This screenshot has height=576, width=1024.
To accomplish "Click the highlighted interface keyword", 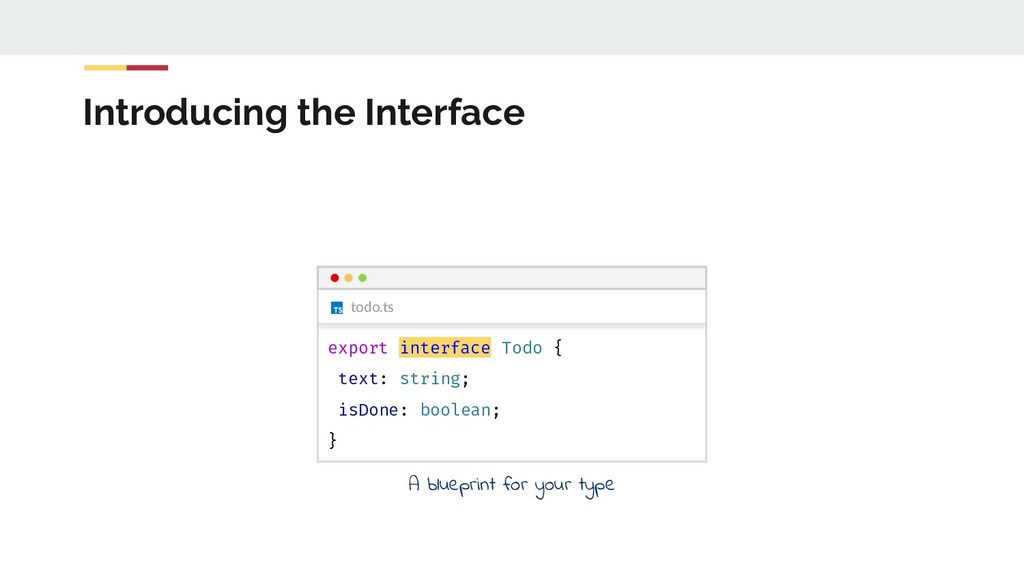I will (x=445, y=348).
